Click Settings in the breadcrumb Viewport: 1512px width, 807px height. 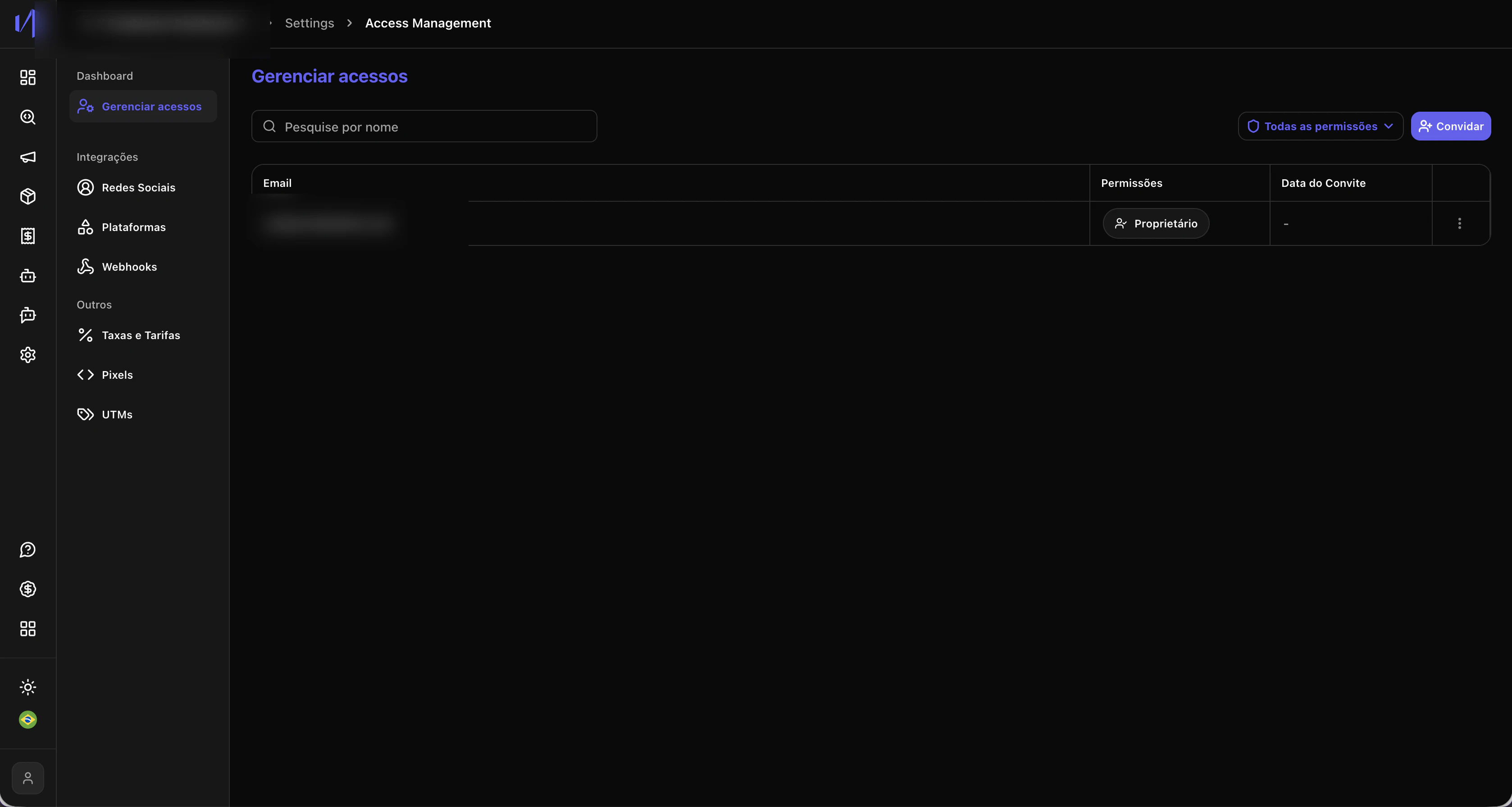click(310, 23)
